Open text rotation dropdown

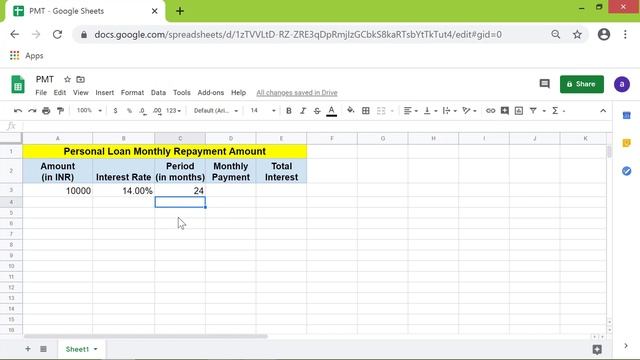(469, 111)
